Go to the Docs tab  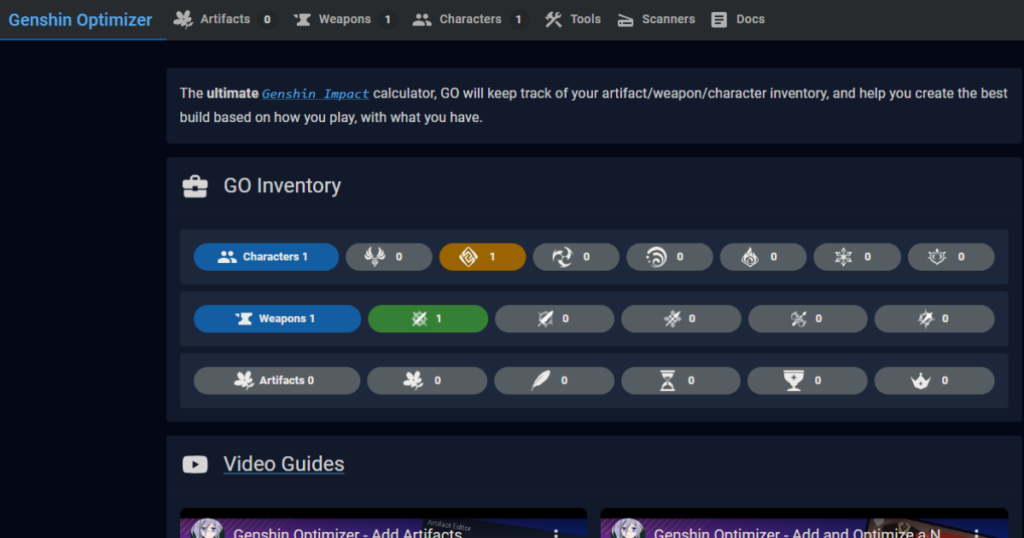tap(738, 19)
